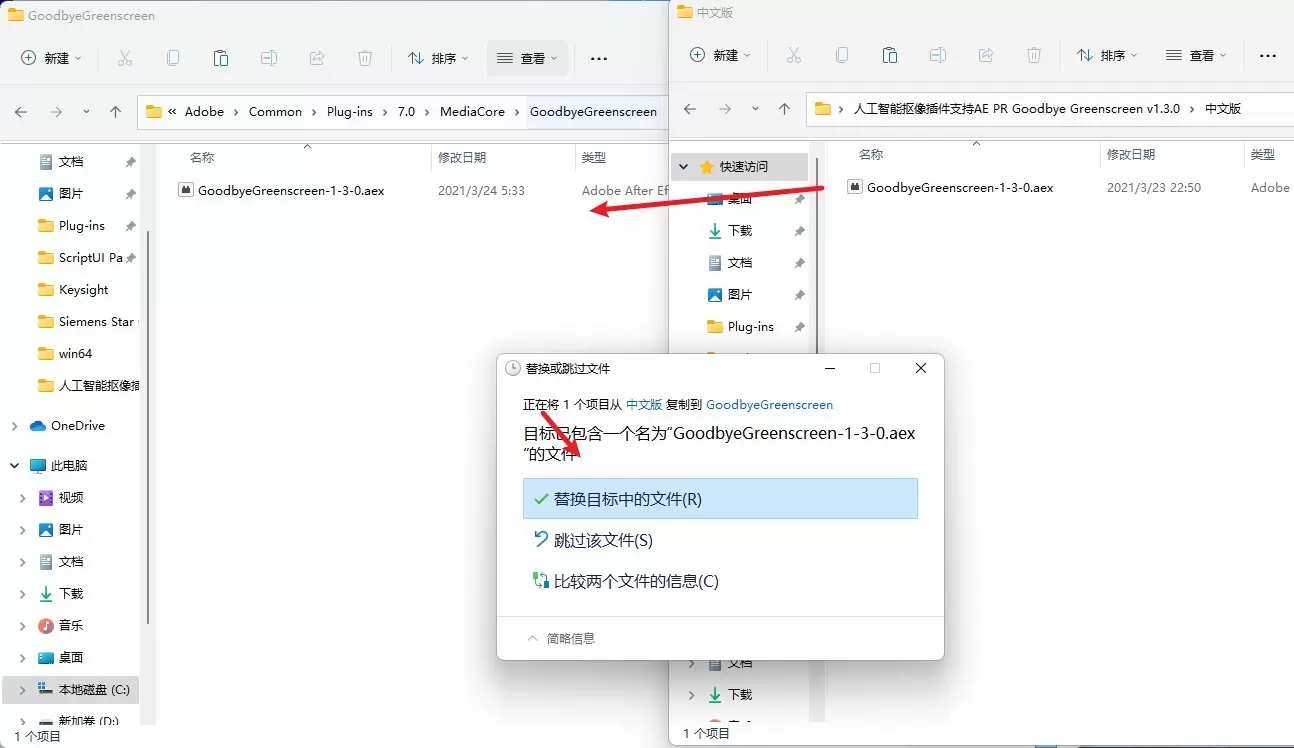This screenshot has width=1294, height=748.
Task: Sort by 修改日期 column in left window
Action: [462, 158]
